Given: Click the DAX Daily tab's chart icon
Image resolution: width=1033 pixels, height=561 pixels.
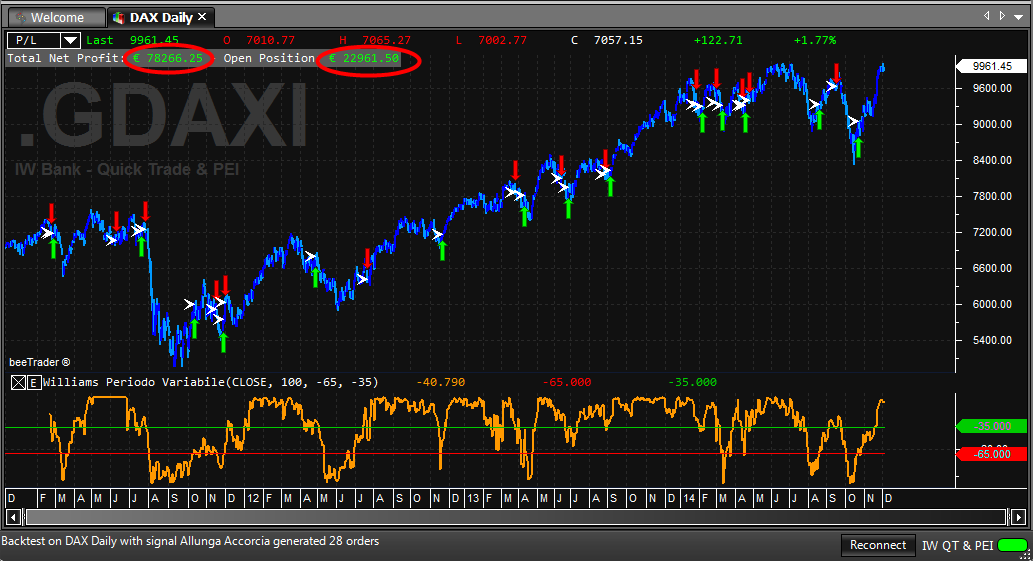Looking at the screenshot, I should 119,18.
